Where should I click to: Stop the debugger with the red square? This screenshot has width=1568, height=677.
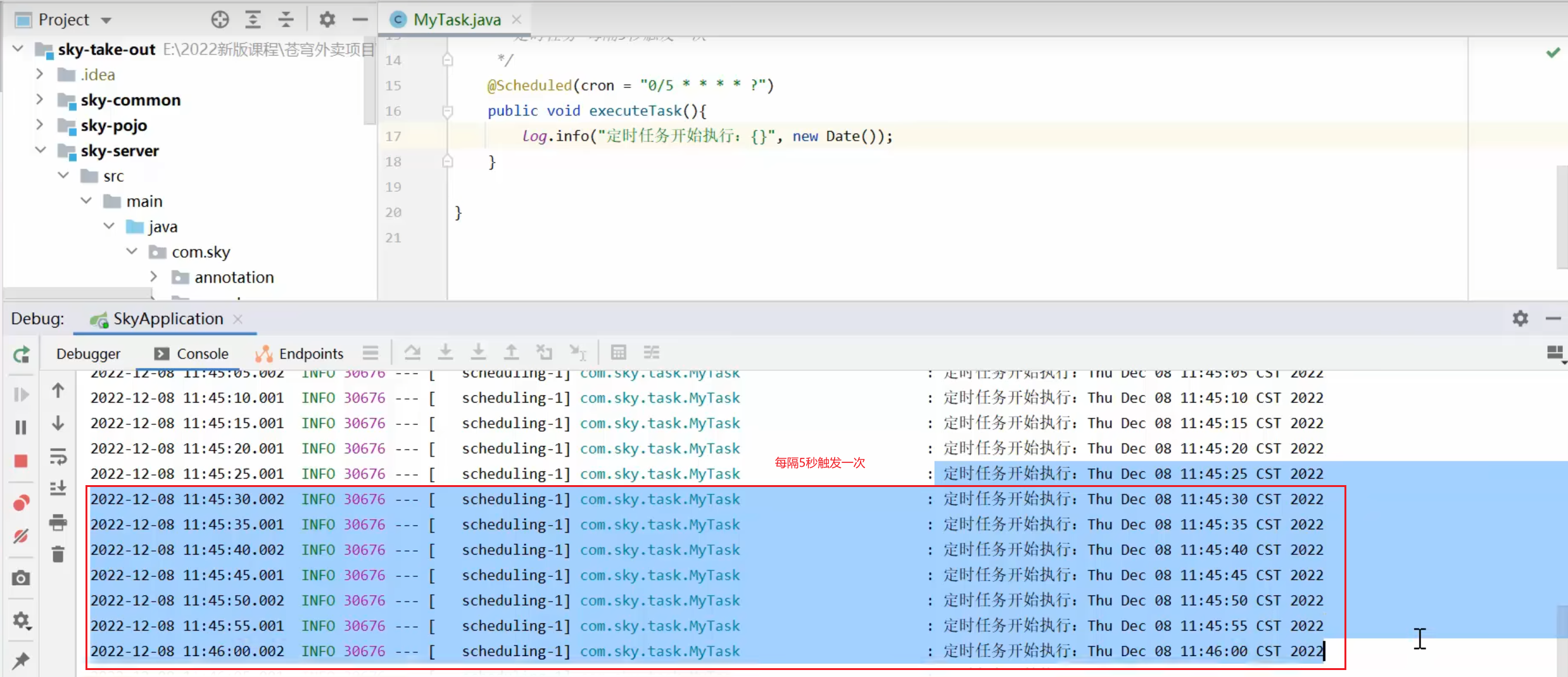point(21,461)
